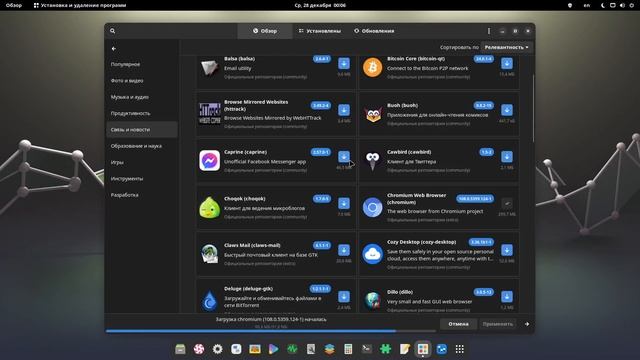The image size is (640, 360).
Task: Download Browse Mirrored Websites (httrack)
Action: (x=344, y=110)
